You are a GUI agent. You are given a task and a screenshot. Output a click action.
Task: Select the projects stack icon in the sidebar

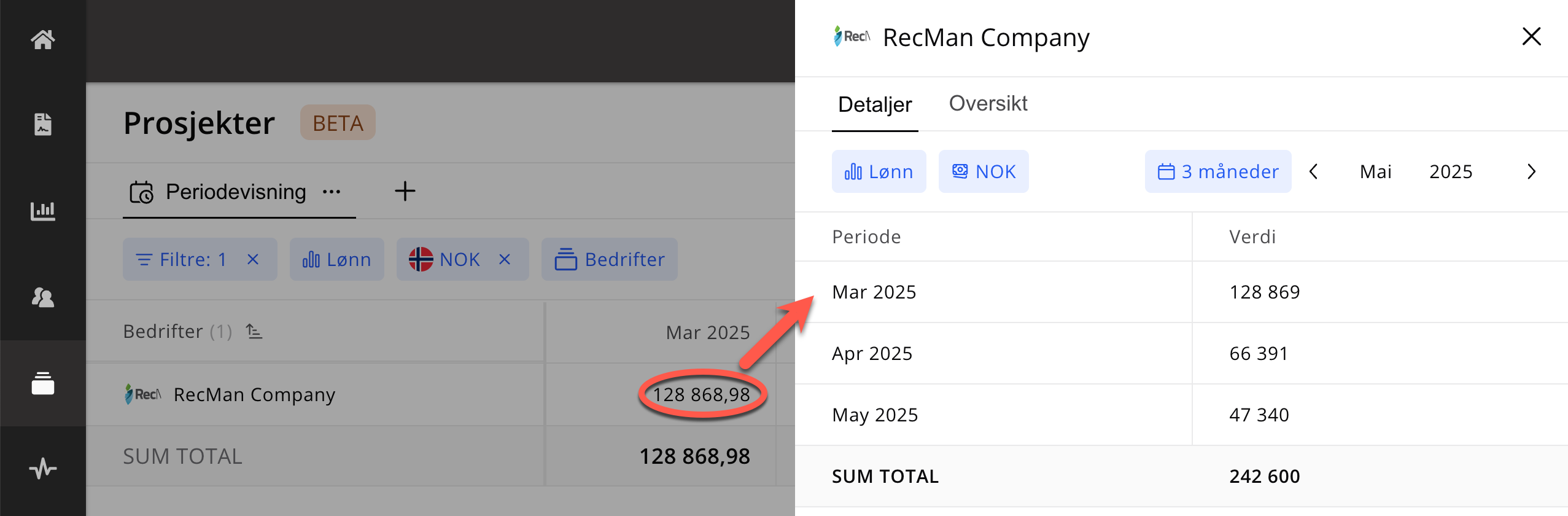point(43,383)
